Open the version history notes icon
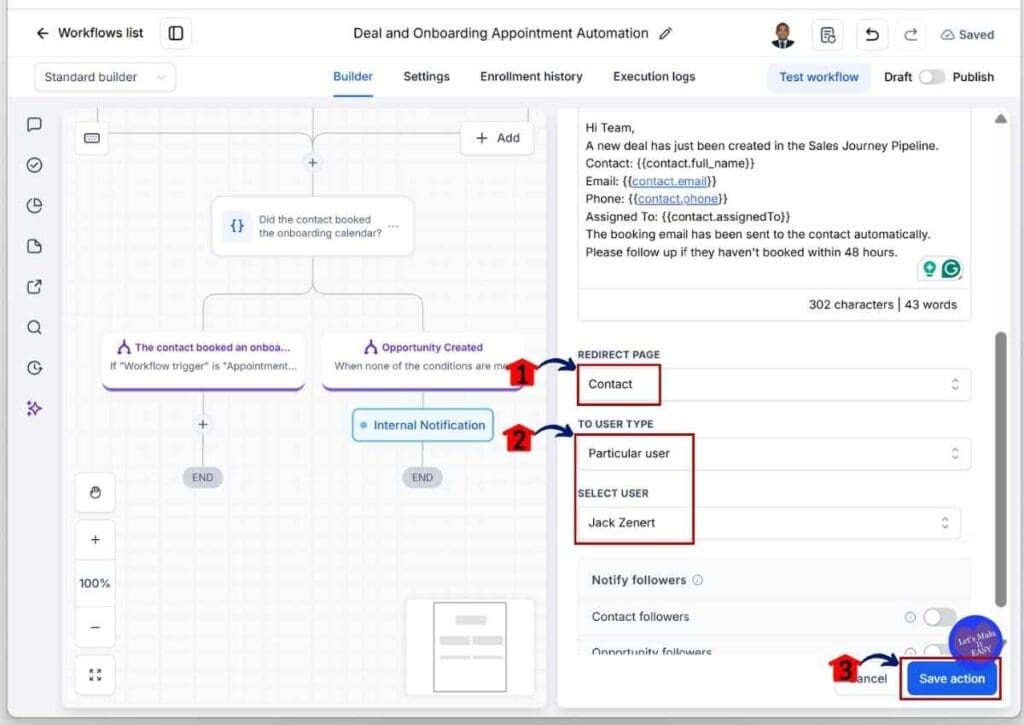Screen dimensions: 1024x725 [x=827, y=35]
